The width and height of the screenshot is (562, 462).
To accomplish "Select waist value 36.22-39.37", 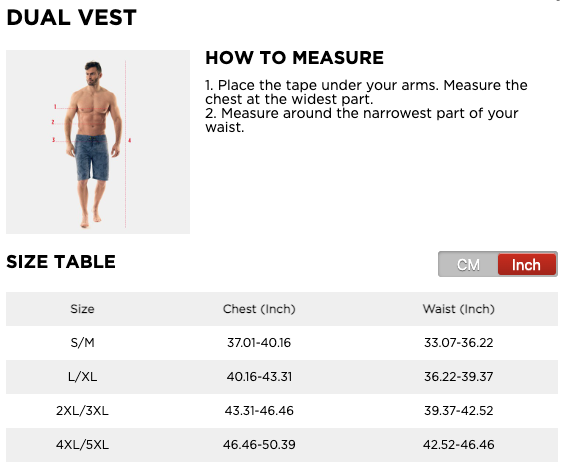I will click(459, 377).
